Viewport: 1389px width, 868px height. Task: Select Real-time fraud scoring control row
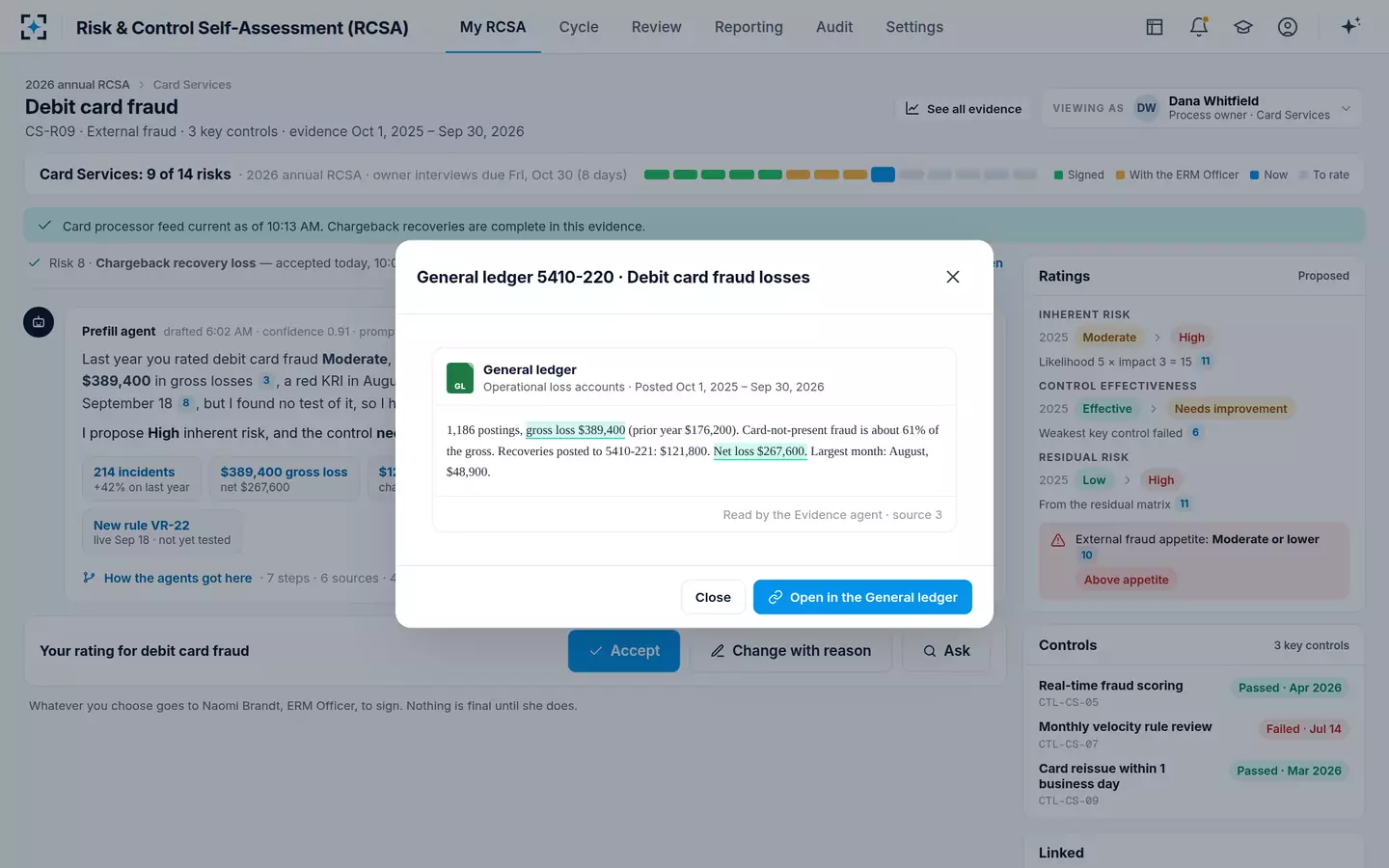click(x=1193, y=692)
